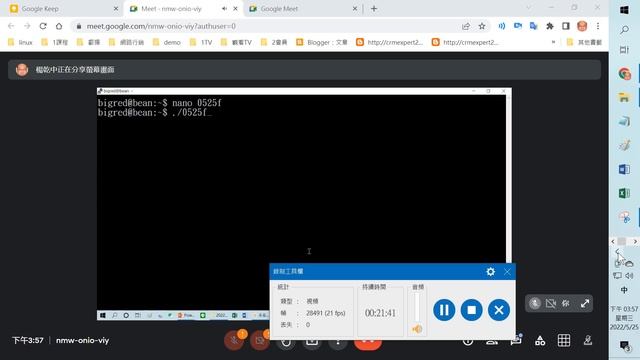Image resolution: width=640 pixels, height=360 pixels.
Task: Open the Chrome profile avatar
Action: click(x=582, y=26)
